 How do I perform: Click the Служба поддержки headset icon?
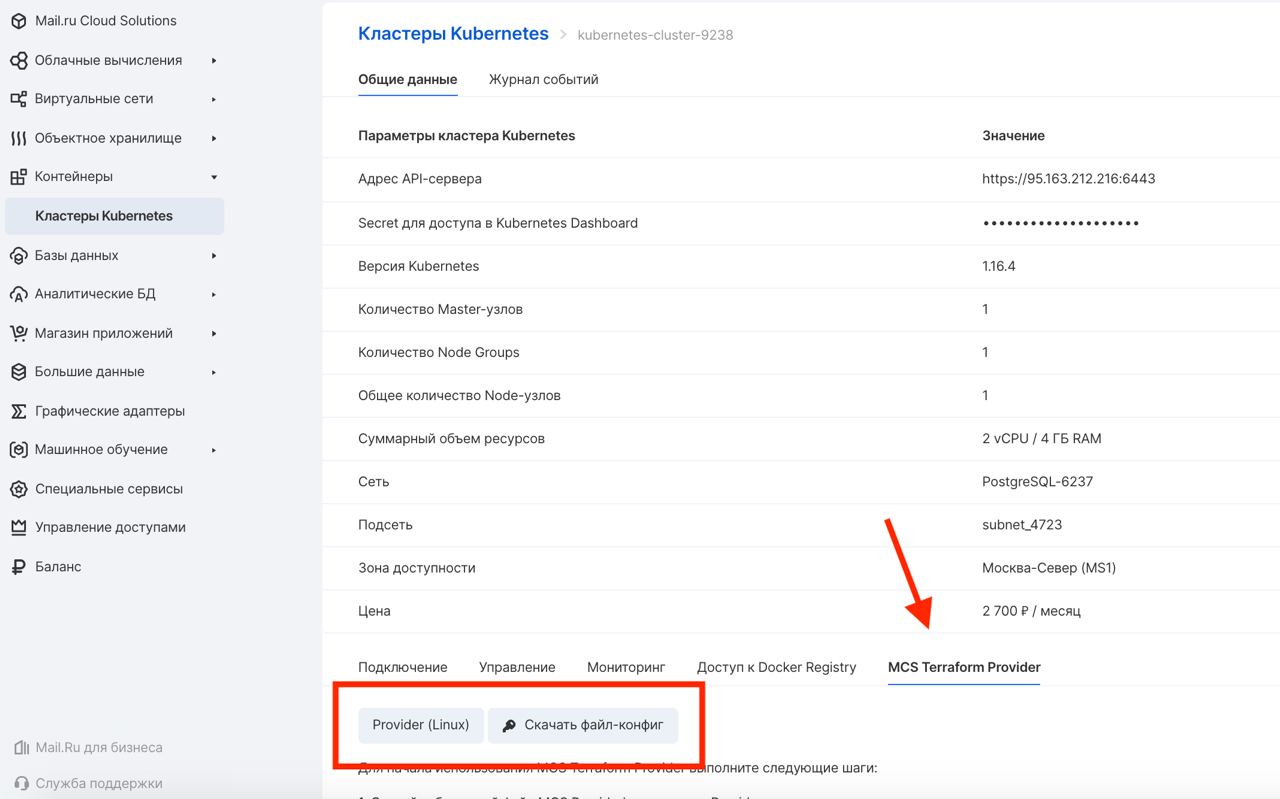pyautogui.click(x=22, y=784)
